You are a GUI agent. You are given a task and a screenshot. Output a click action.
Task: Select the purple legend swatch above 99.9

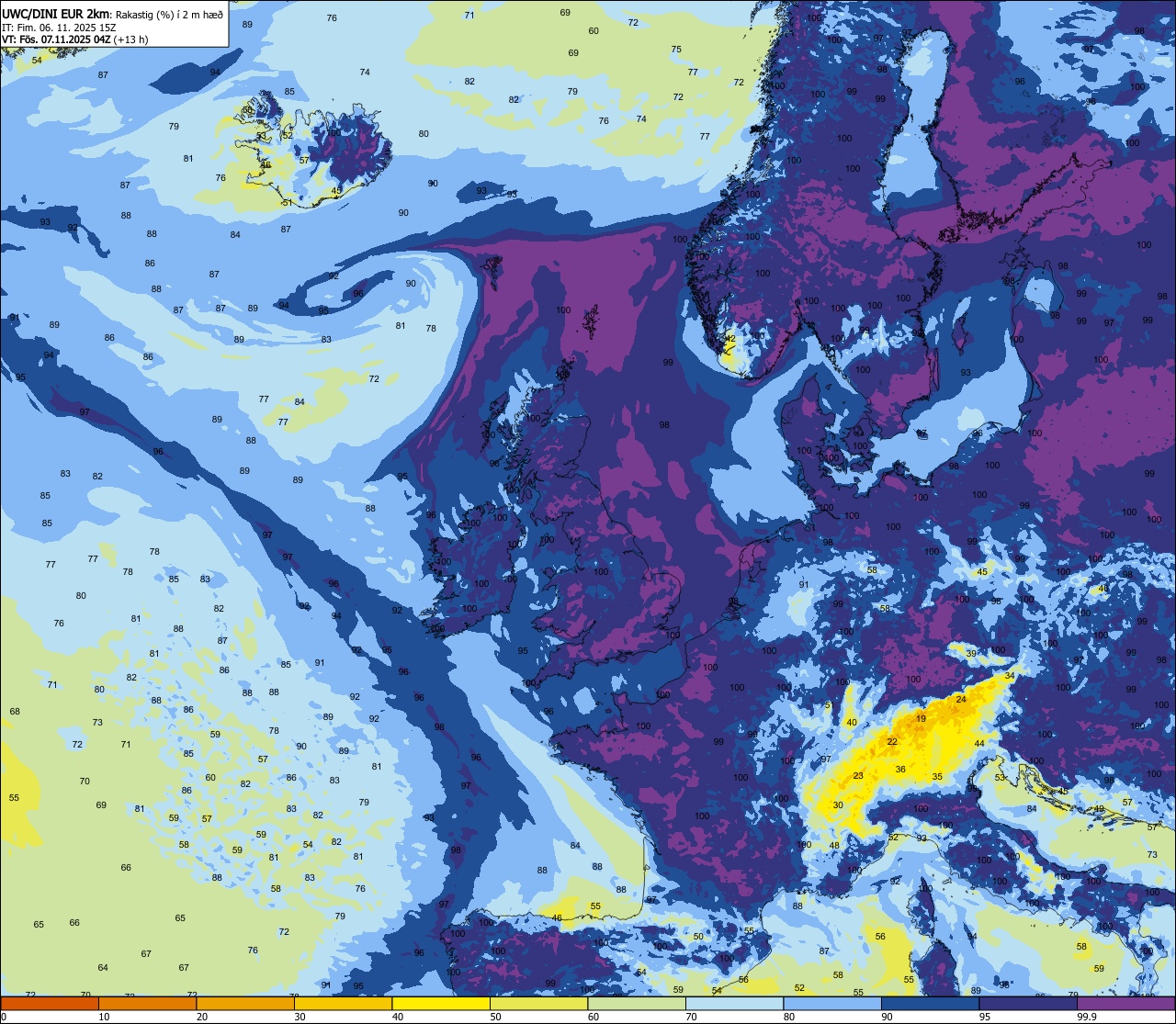coord(1125,1004)
